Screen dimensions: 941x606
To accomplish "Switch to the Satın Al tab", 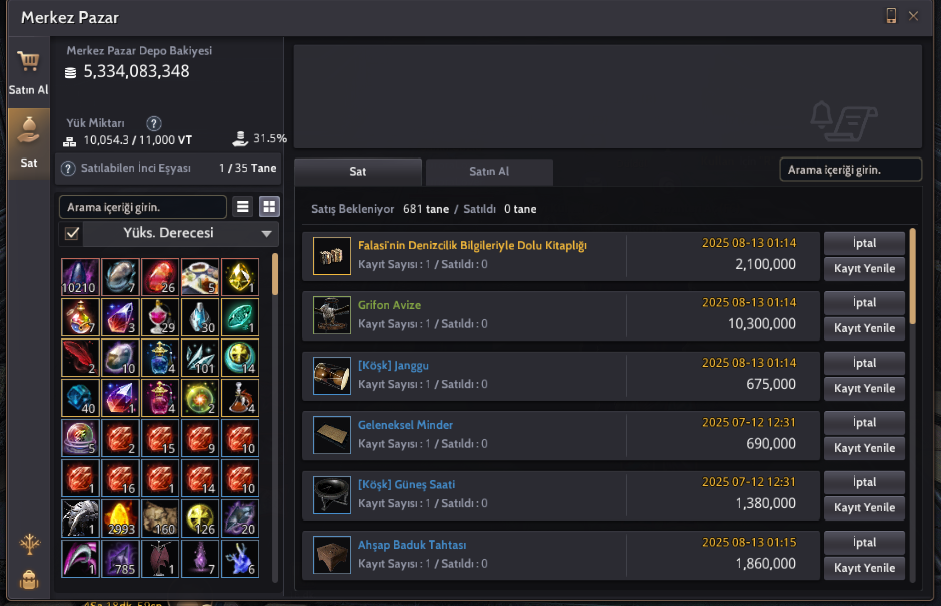I will (489, 172).
